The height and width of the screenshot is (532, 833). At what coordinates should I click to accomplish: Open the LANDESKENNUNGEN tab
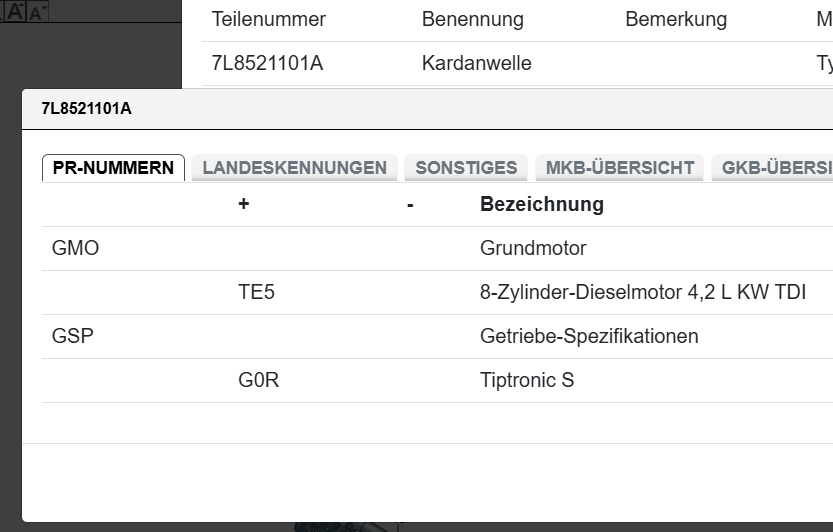pyautogui.click(x=294, y=168)
